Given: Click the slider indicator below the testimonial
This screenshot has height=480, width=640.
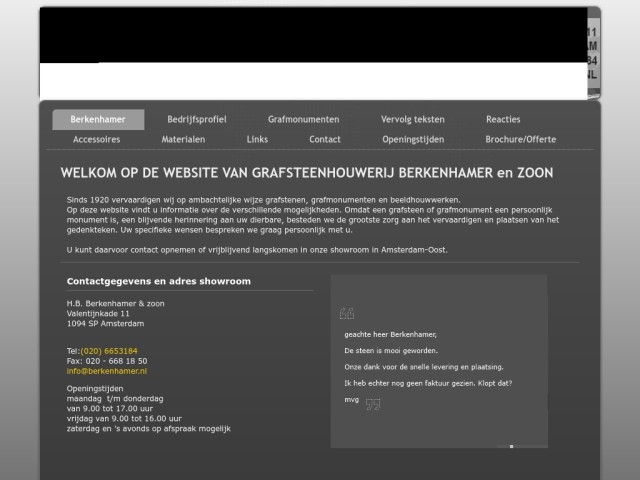Looking at the screenshot, I should (511, 446).
